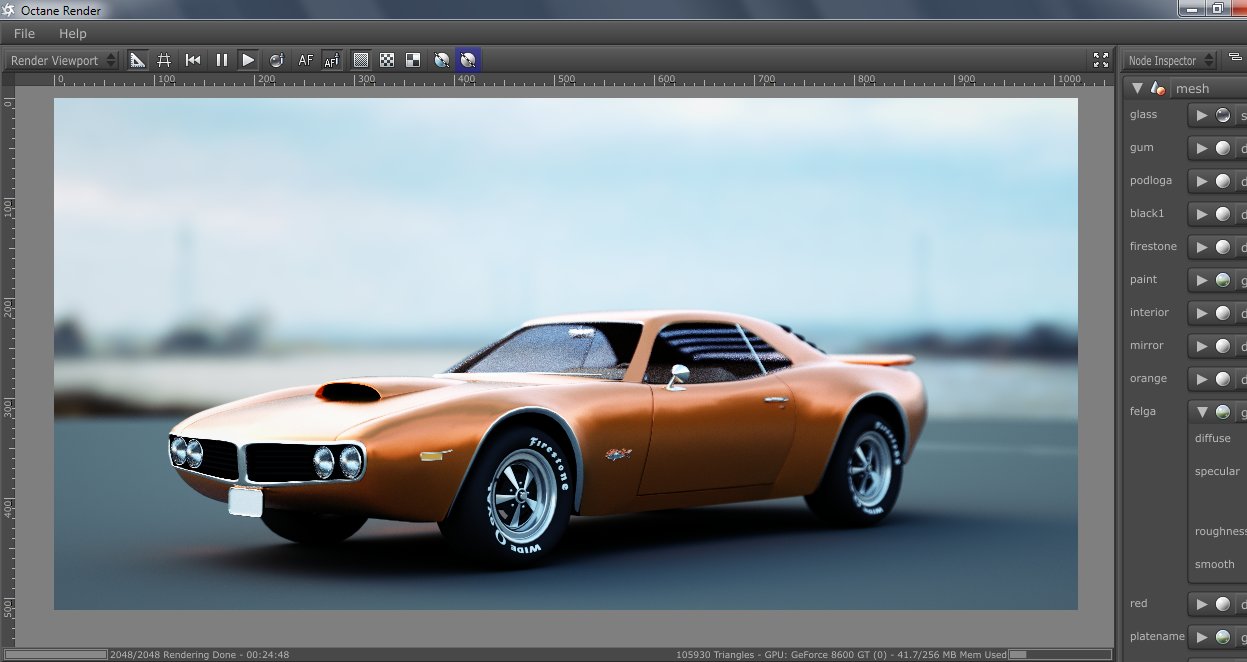
Task: Select the felga diffuse parameter label
Action: [1212, 438]
